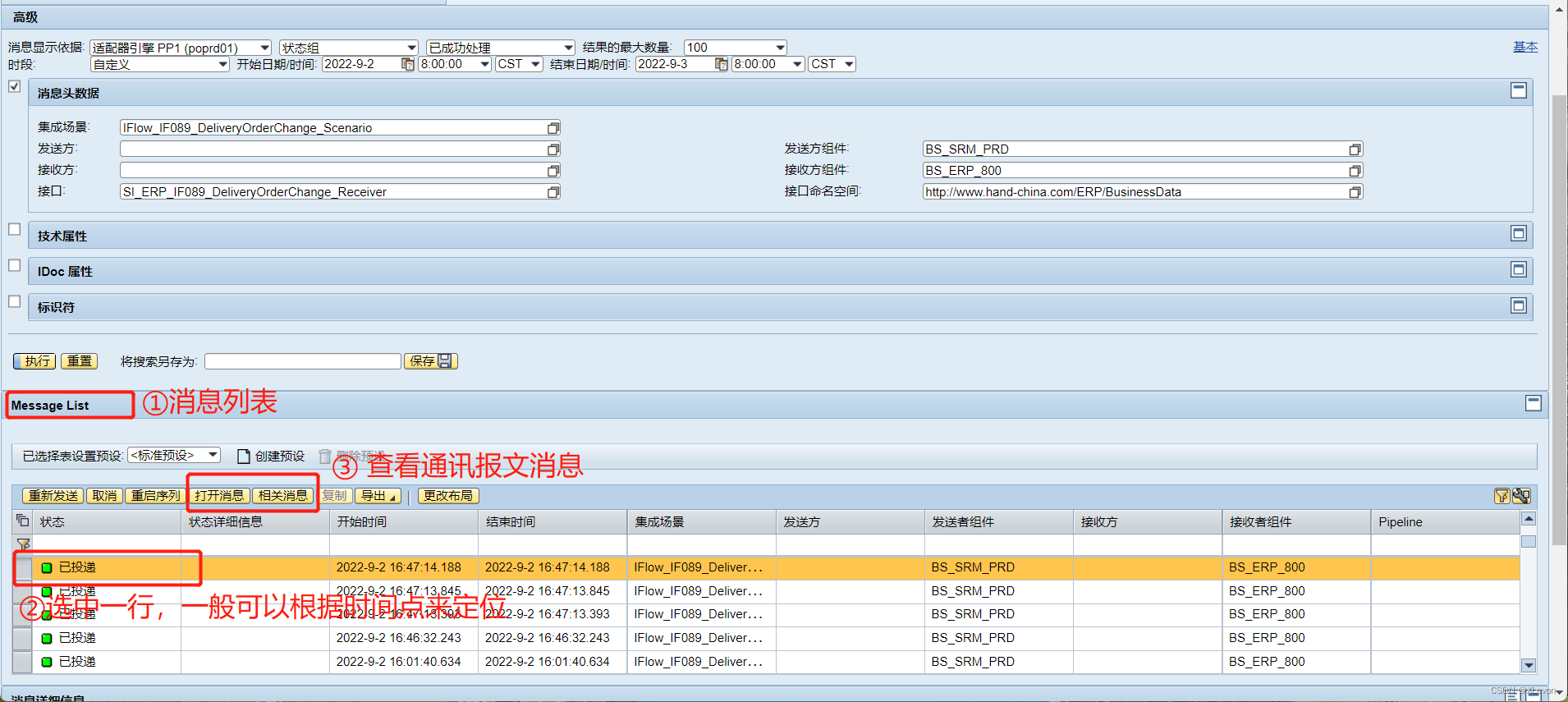Enable 技术属性 checkbox
This screenshot has width=1568, height=702.
[14, 229]
